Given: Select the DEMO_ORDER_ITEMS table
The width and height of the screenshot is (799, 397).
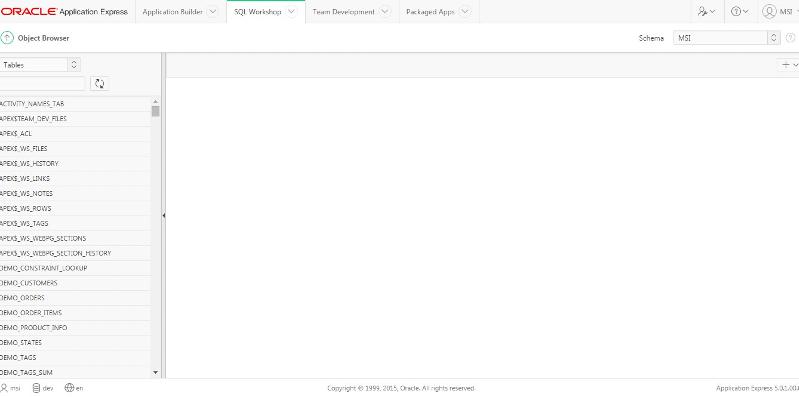Looking at the screenshot, I should pos(75,312).
